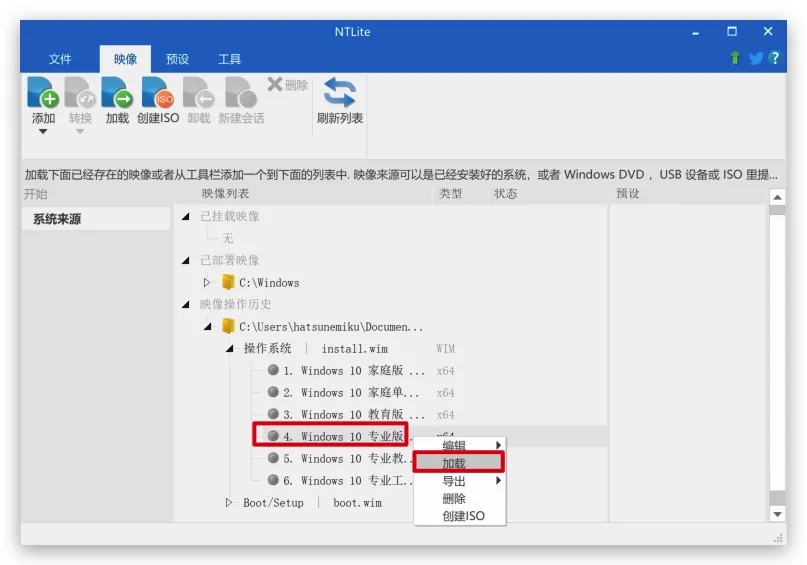Choose 创建ISO in the context menu
The width and height of the screenshot is (807, 565).
point(460,516)
